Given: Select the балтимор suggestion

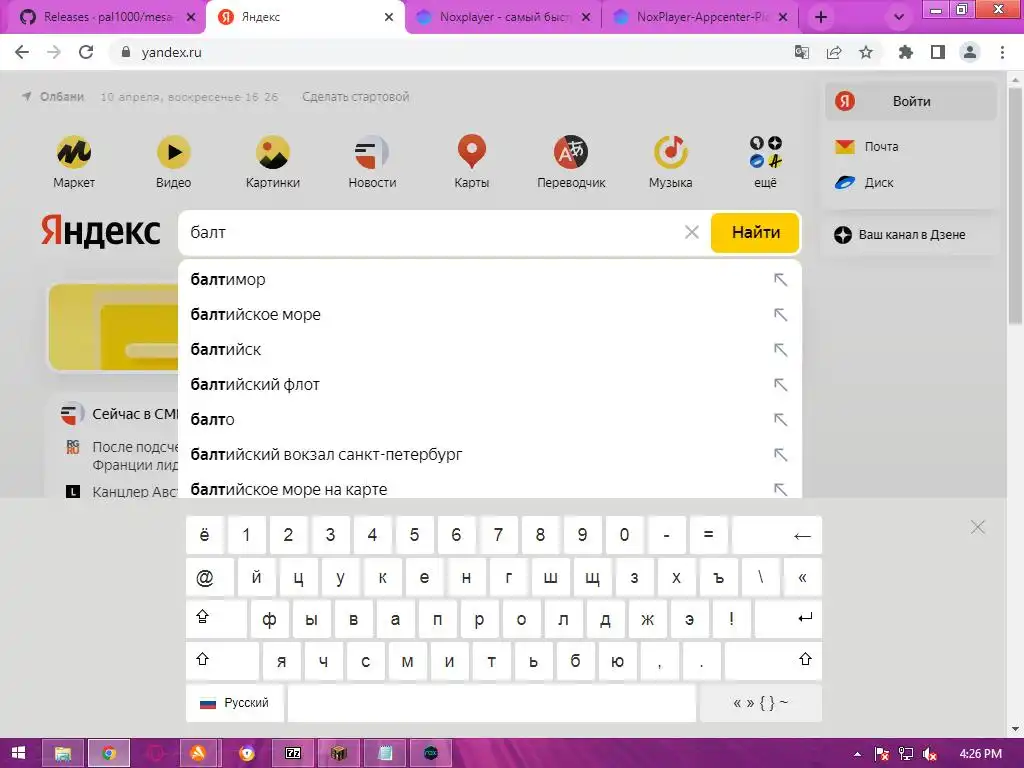Looking at the screenshot, I should tap(489, 280).
